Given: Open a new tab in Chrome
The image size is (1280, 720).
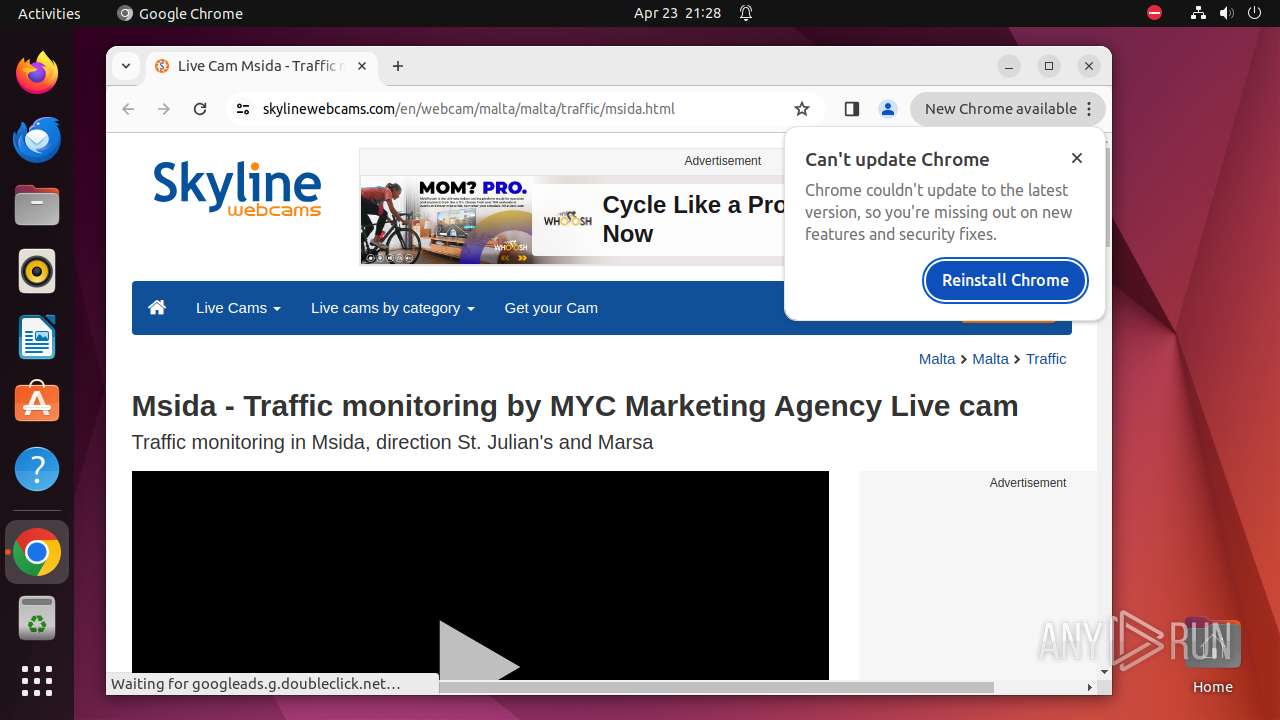Looking at the screenshot, I should pos(398,66).
